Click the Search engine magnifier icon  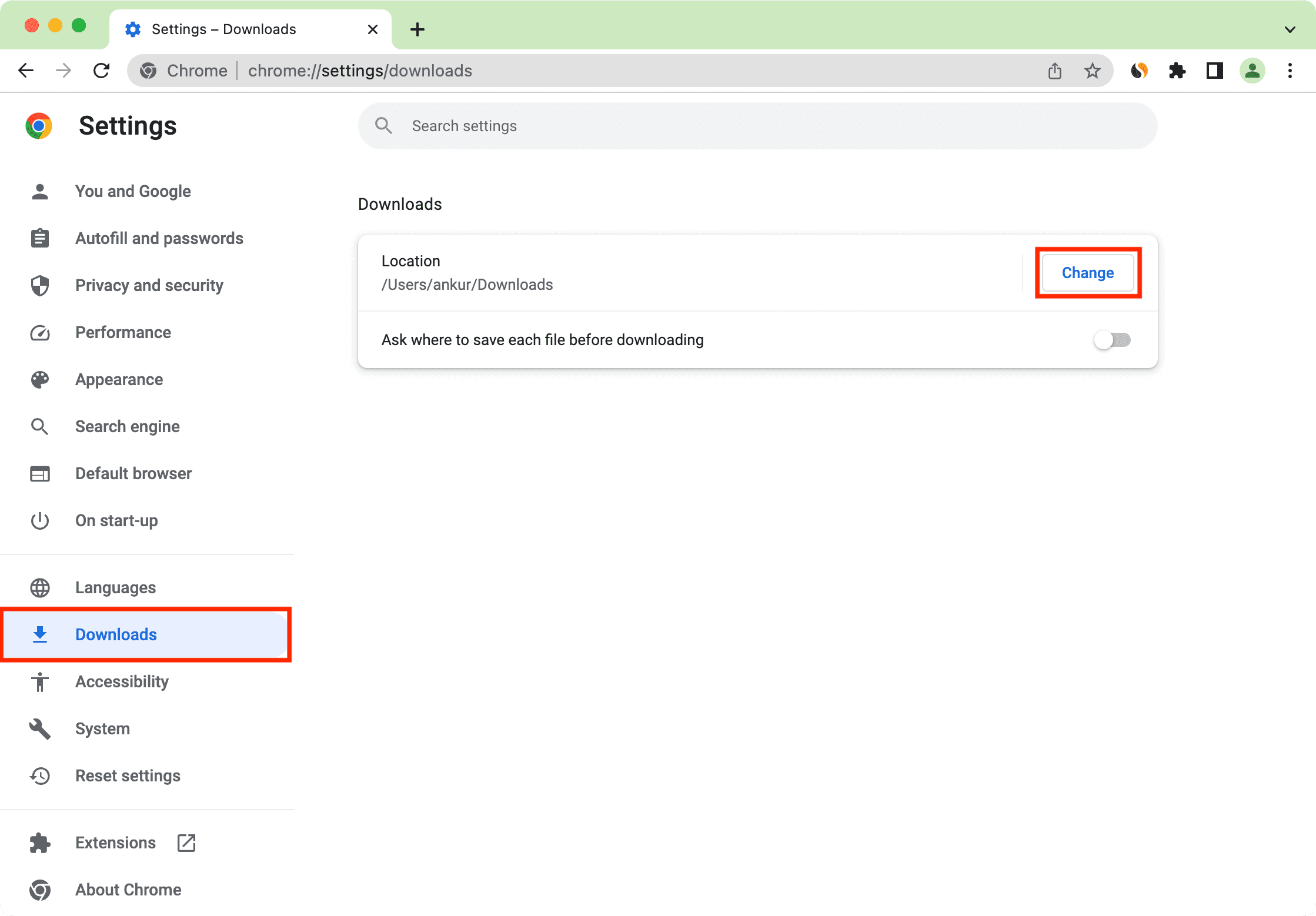coord(39,426)
